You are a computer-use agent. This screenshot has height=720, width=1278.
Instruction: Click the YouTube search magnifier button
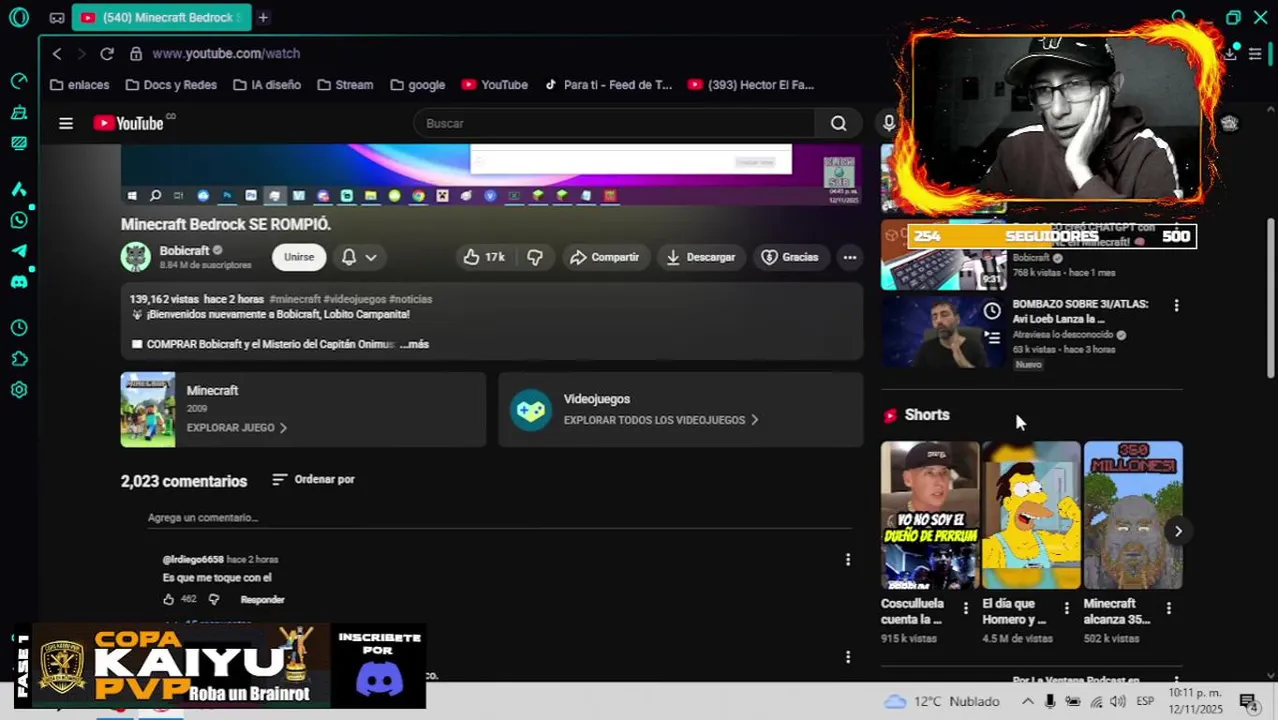point(838,123)
